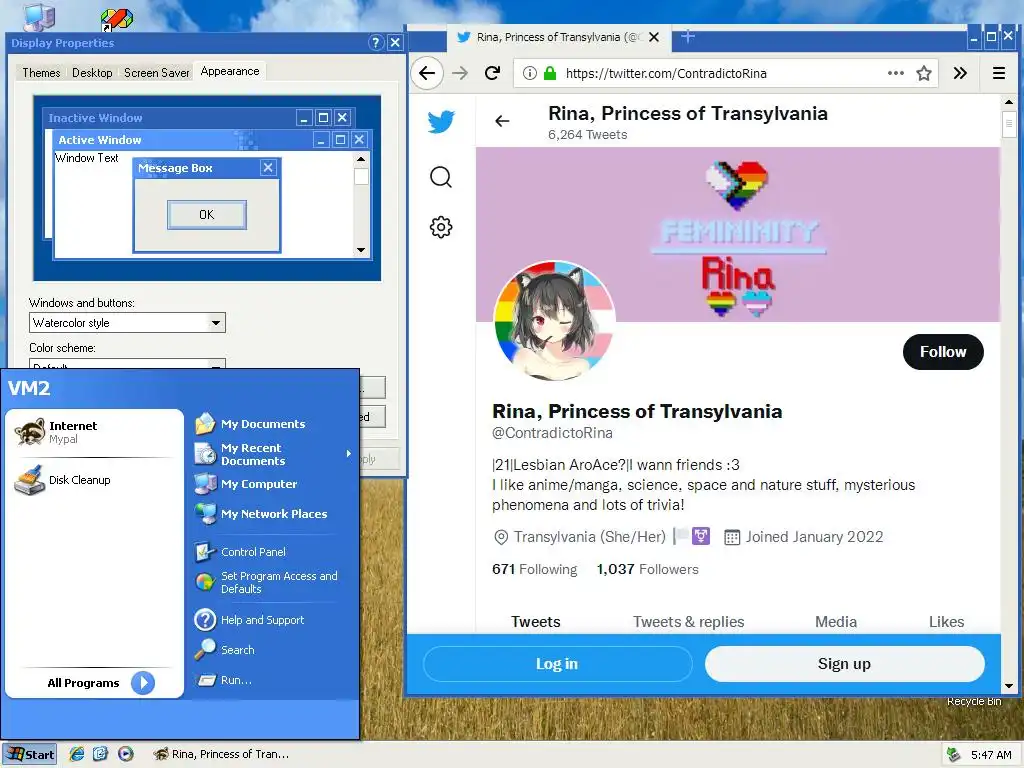
Task: Close the Rina Twitter browser tab
Action: point(654,37)
